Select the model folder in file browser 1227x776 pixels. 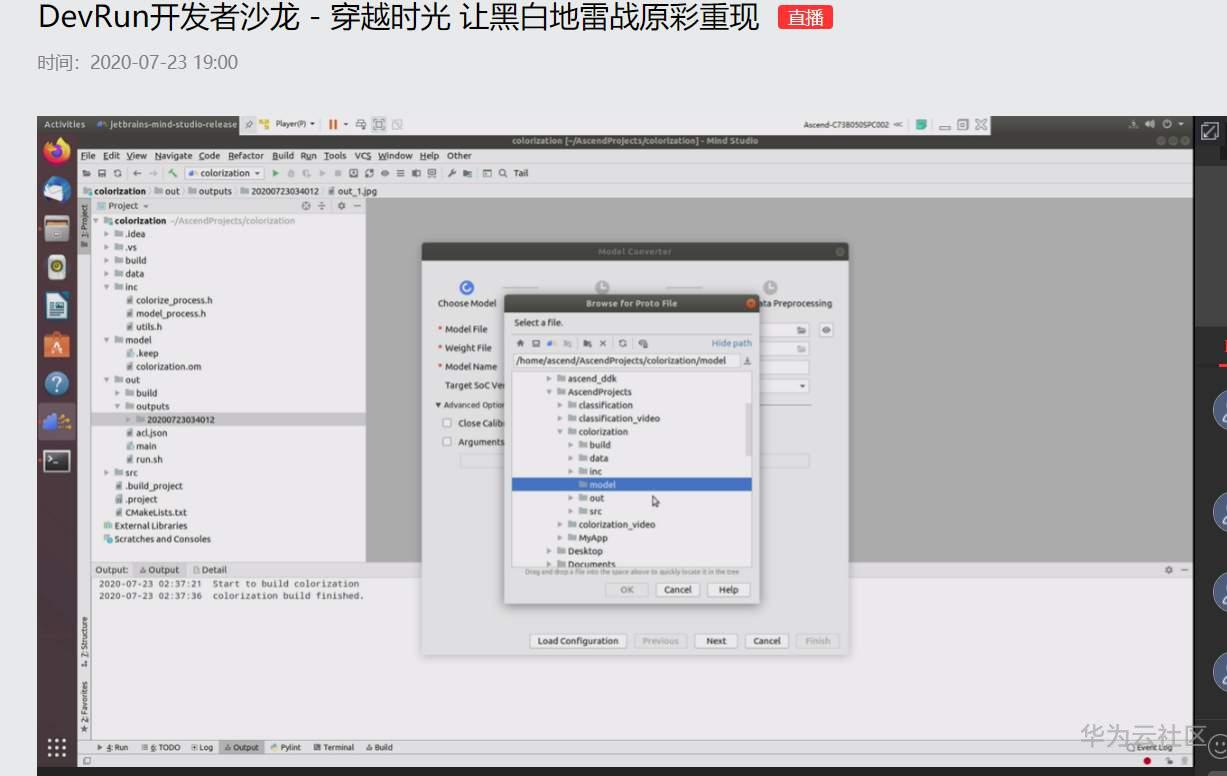632,485
